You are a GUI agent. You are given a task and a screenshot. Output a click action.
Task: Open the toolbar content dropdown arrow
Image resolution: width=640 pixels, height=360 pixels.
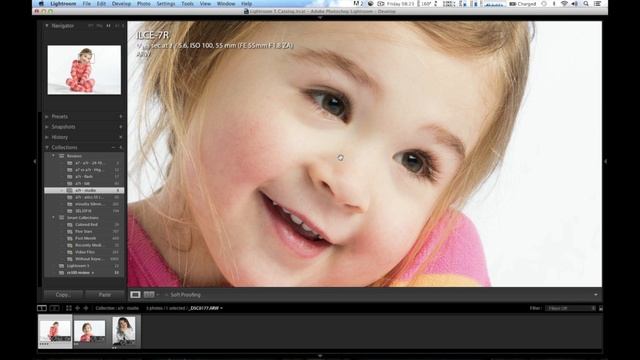(596, 295)
